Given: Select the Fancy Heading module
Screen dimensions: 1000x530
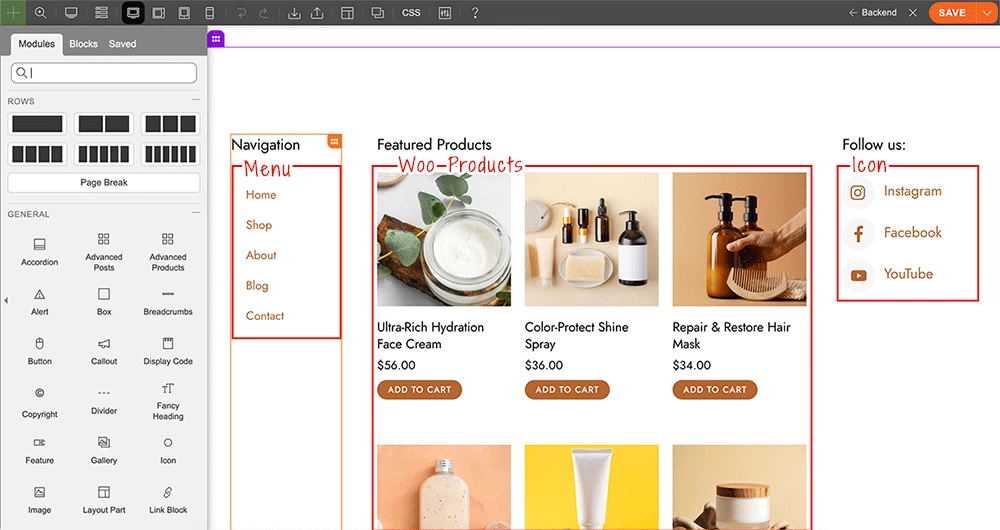Looking at the screenshot, I should pyautogui.click(x=168, y=399).
